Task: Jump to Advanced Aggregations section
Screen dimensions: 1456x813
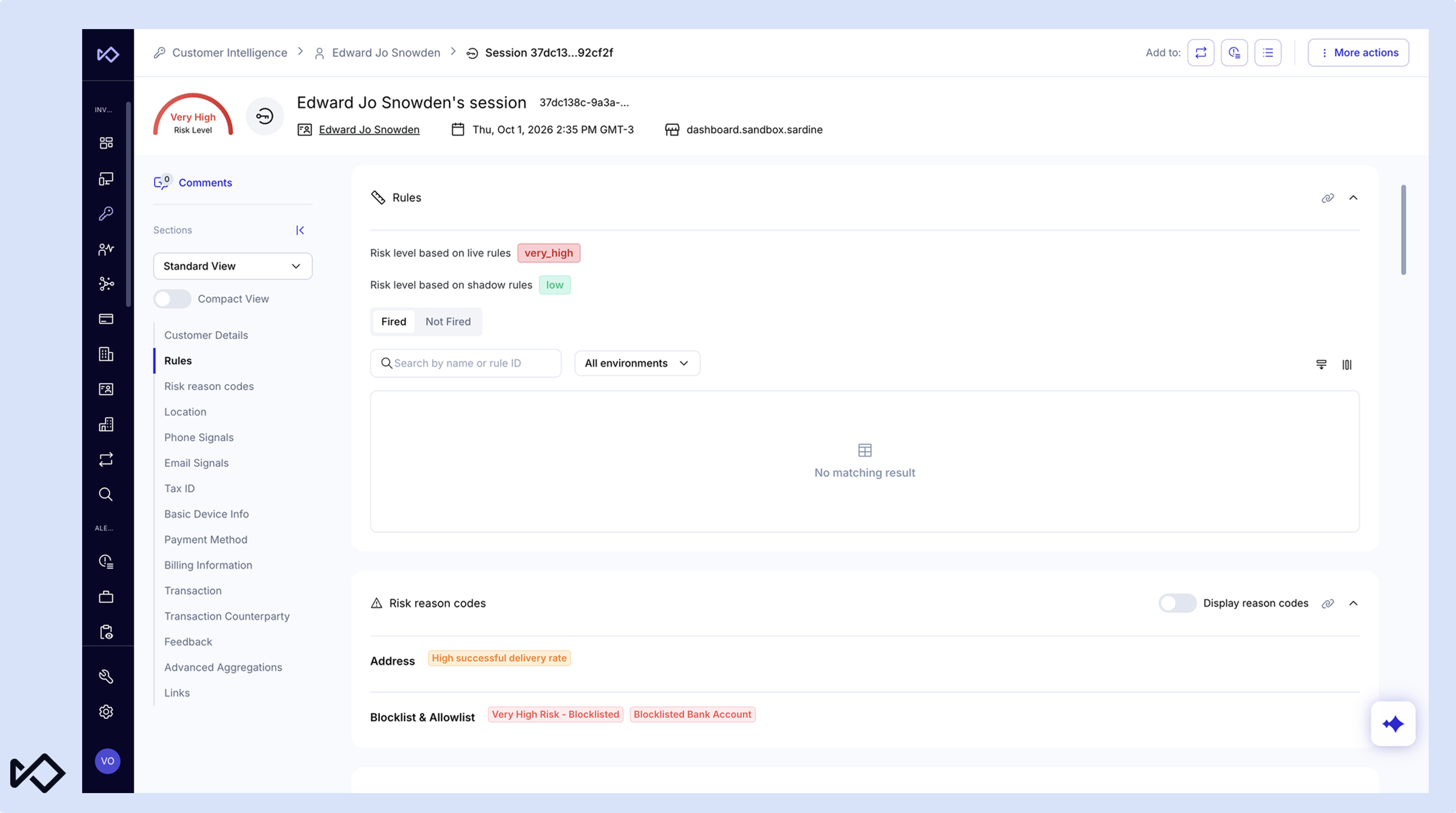Action: point(223,667)
